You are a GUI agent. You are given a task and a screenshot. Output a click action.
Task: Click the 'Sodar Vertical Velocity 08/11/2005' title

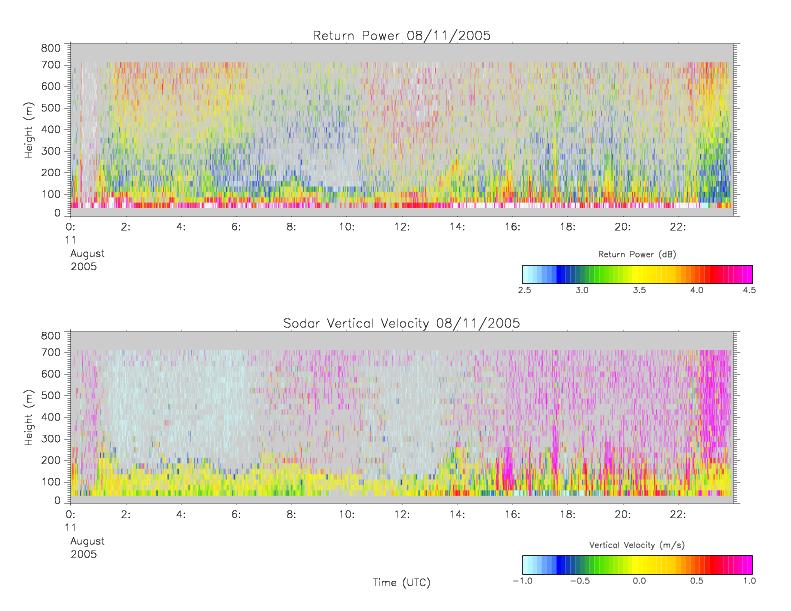[402, 323]
